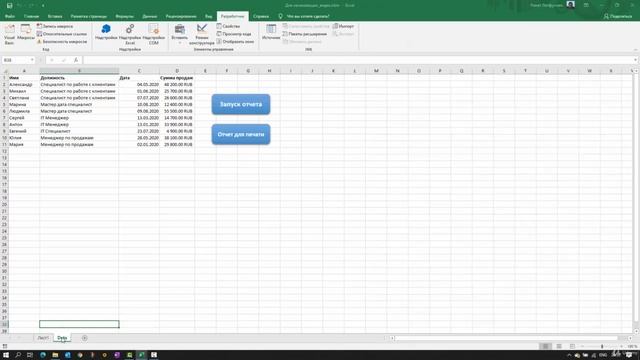Open the Файл tab
Viewport: 640px width, 360px height.
(x=10, y=16)
